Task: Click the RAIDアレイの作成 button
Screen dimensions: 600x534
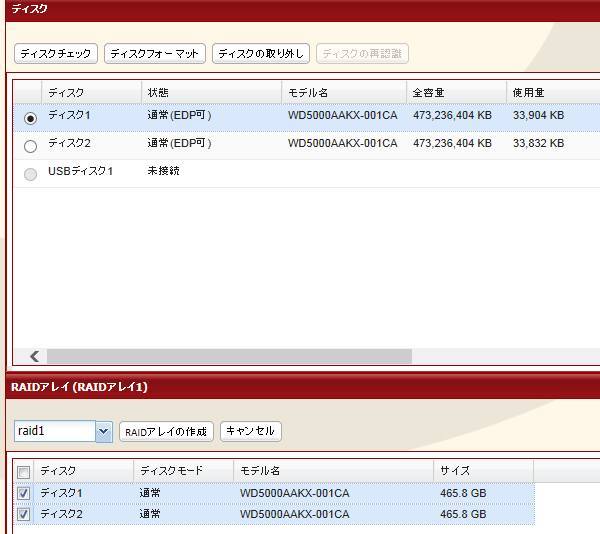Action: tap(166, 431)
